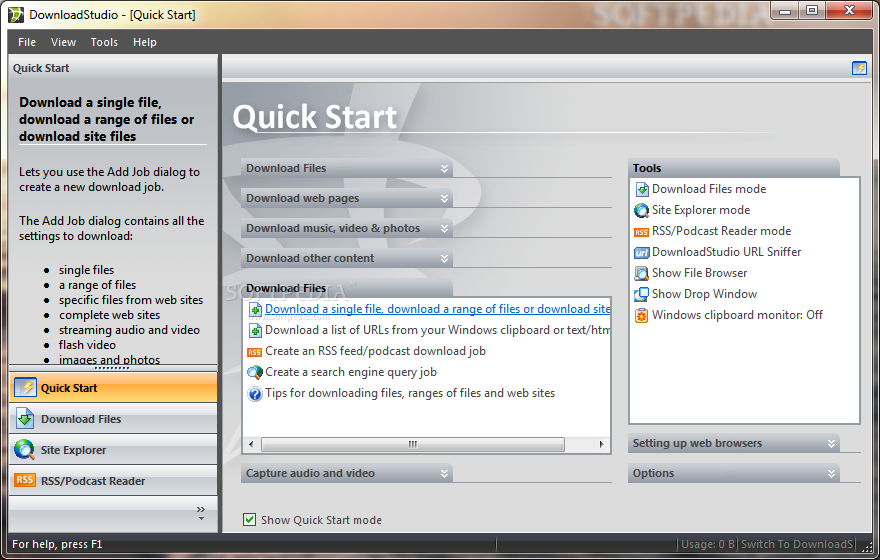Image resolution: width=880 pixels, height=560 pixels.
Task: Click the DownloadStudio title bar application icon
Action: (16, 15)
